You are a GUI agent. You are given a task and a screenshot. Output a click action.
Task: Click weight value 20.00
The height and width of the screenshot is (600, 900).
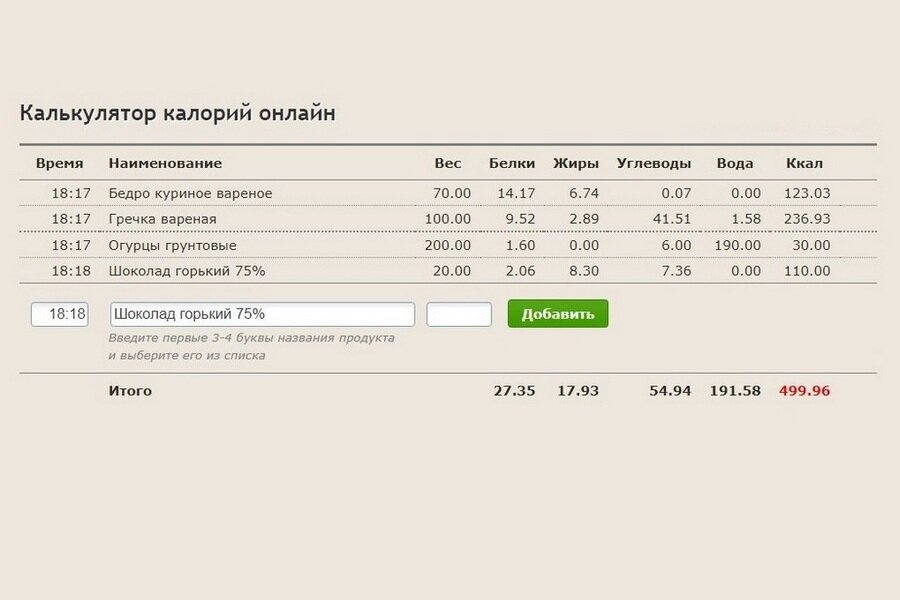[452, 271]
